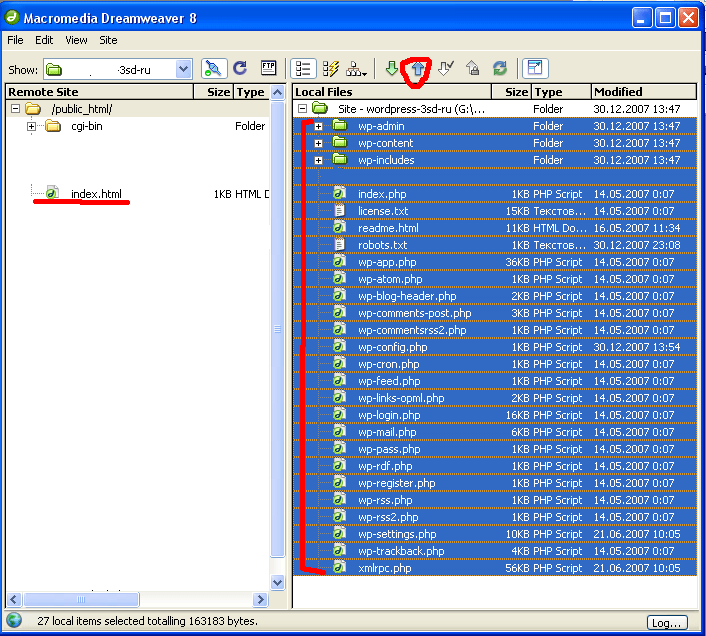The width and height of the screenshot is (706, 636).
Task: Click the blue Put files arrow
Action: pos(418,69)
